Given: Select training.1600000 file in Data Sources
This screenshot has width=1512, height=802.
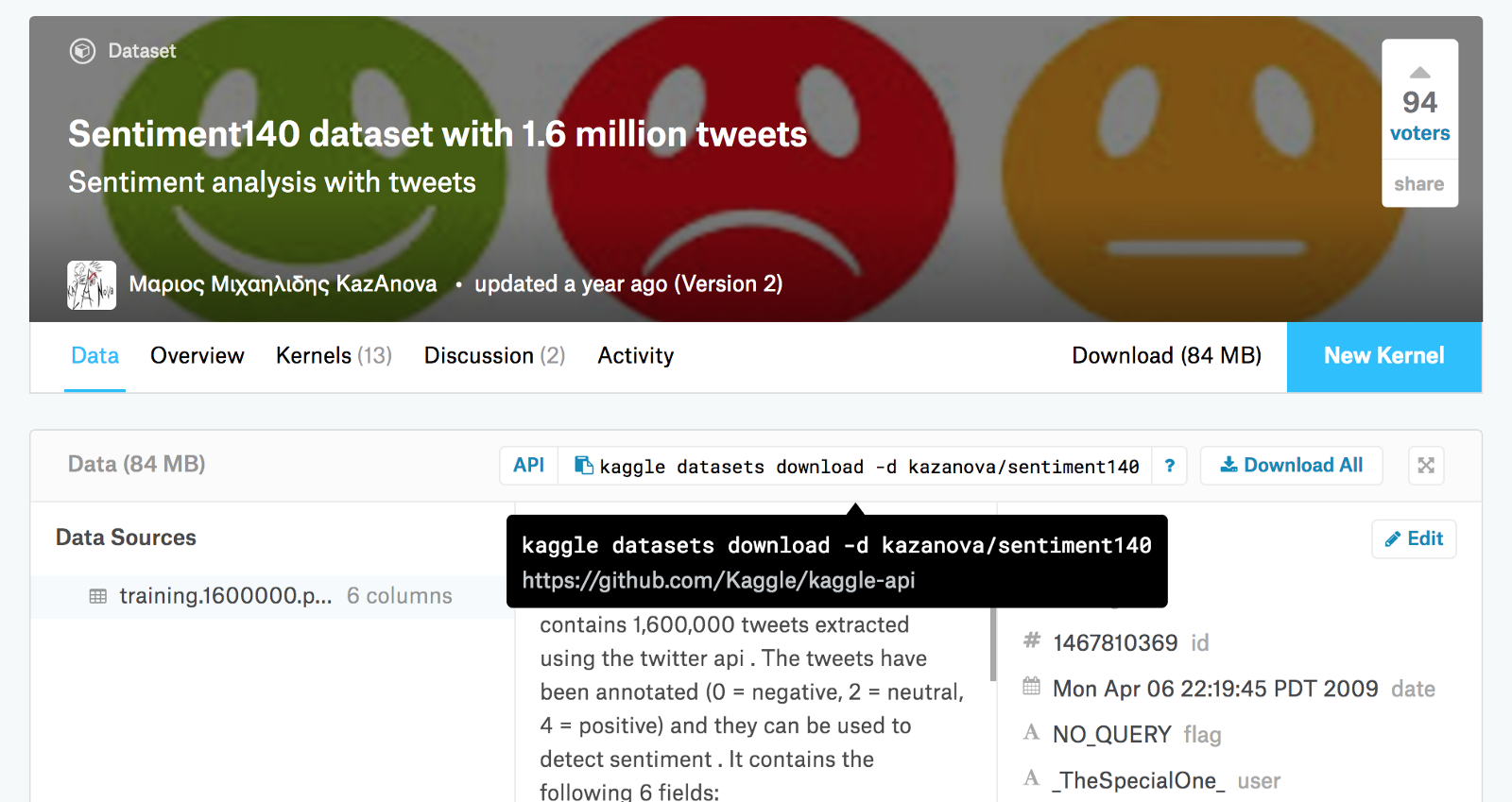Looking at the screenshot, I should pyautogui.click(x=226, y=596).
